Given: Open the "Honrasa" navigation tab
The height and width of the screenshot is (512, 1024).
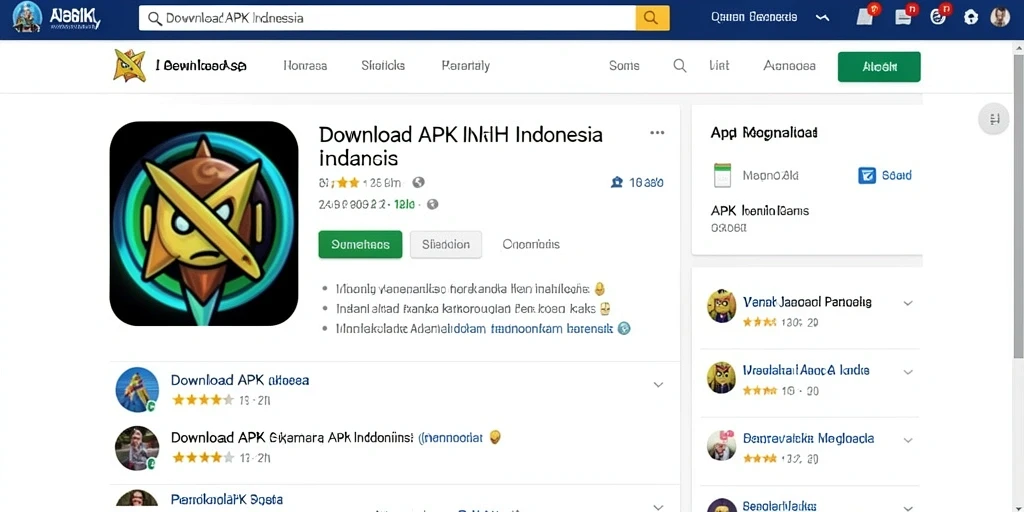Looking at the screenshot, I should click(x=305, y=66).
